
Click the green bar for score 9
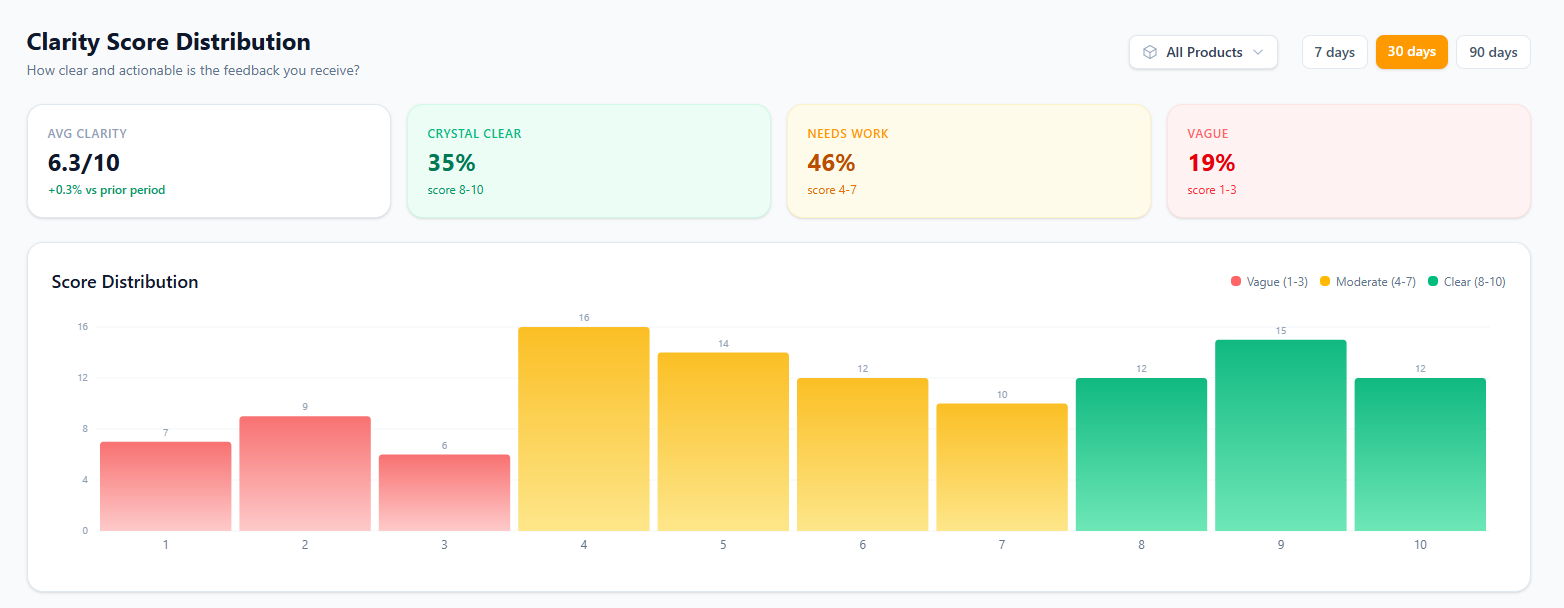click(1280, 435)
